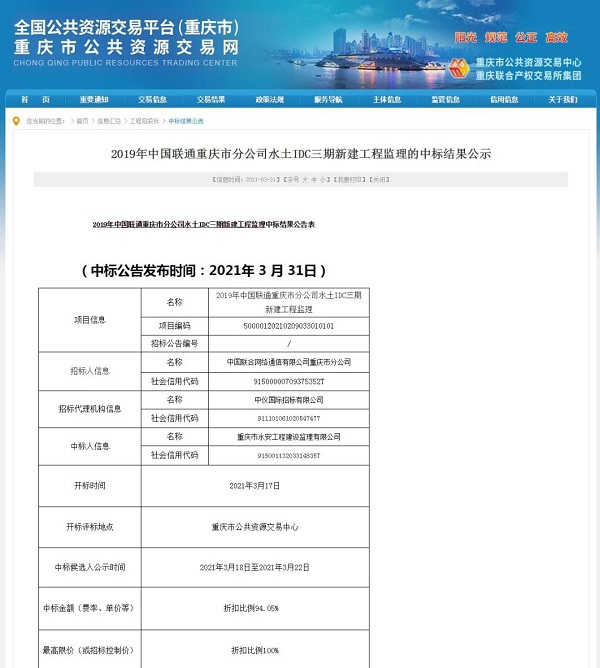Click the bid opening date 2021年3月17日
The height and width of the screenshot is (668, 600).
pos(254,486)
